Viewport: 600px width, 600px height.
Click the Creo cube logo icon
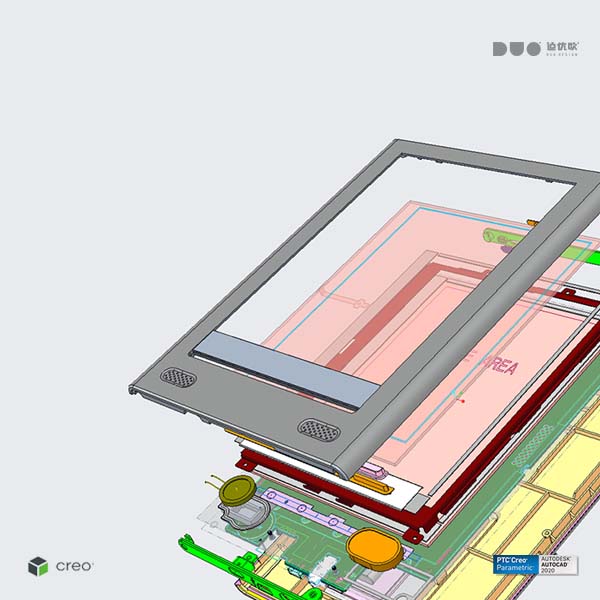click(x=38, y=566)
